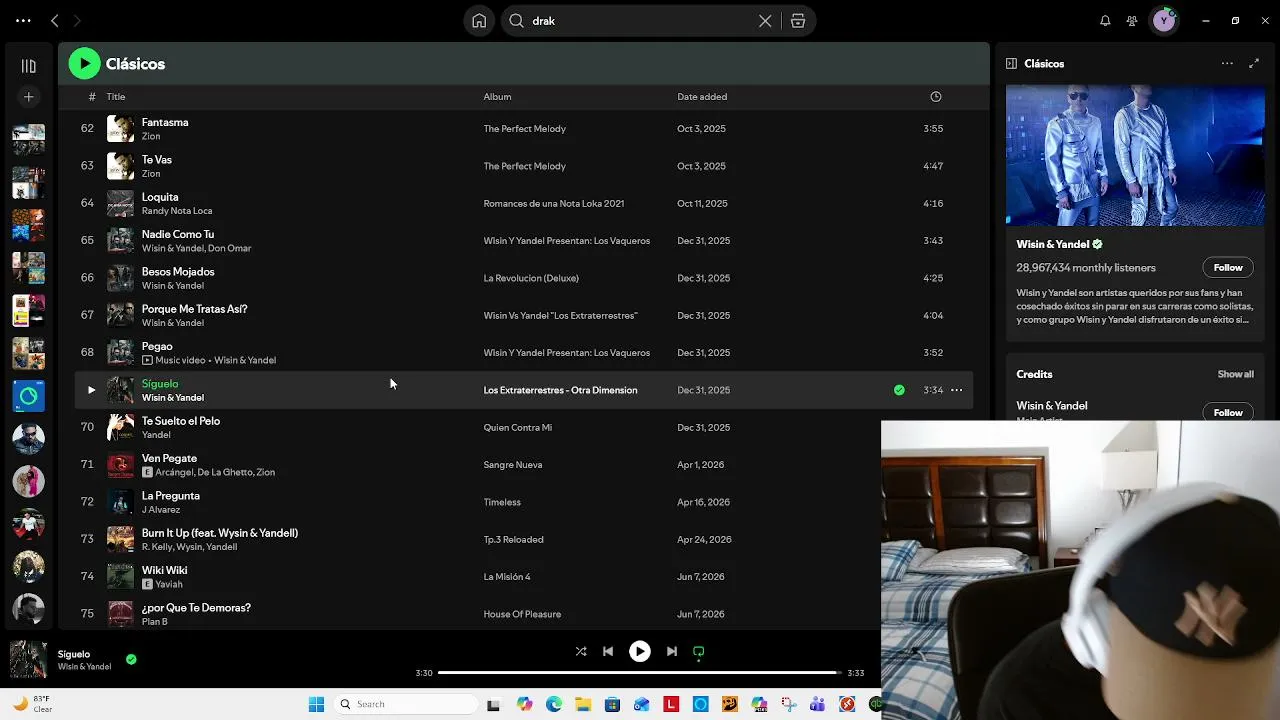Open the Quien Contra Mi album link
The image size is (1280, 720).
pos(518,428)
